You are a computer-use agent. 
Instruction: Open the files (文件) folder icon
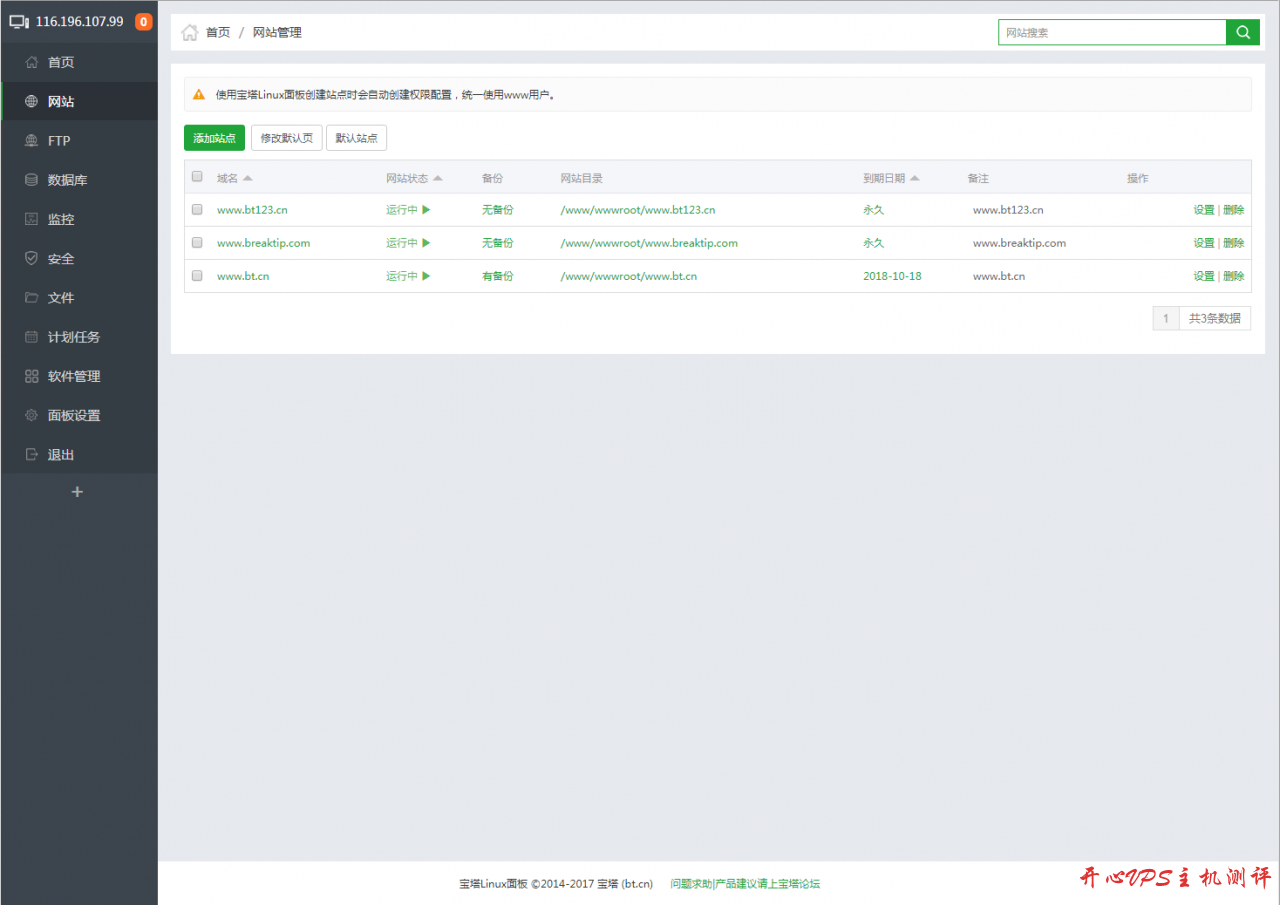(31, 298)
